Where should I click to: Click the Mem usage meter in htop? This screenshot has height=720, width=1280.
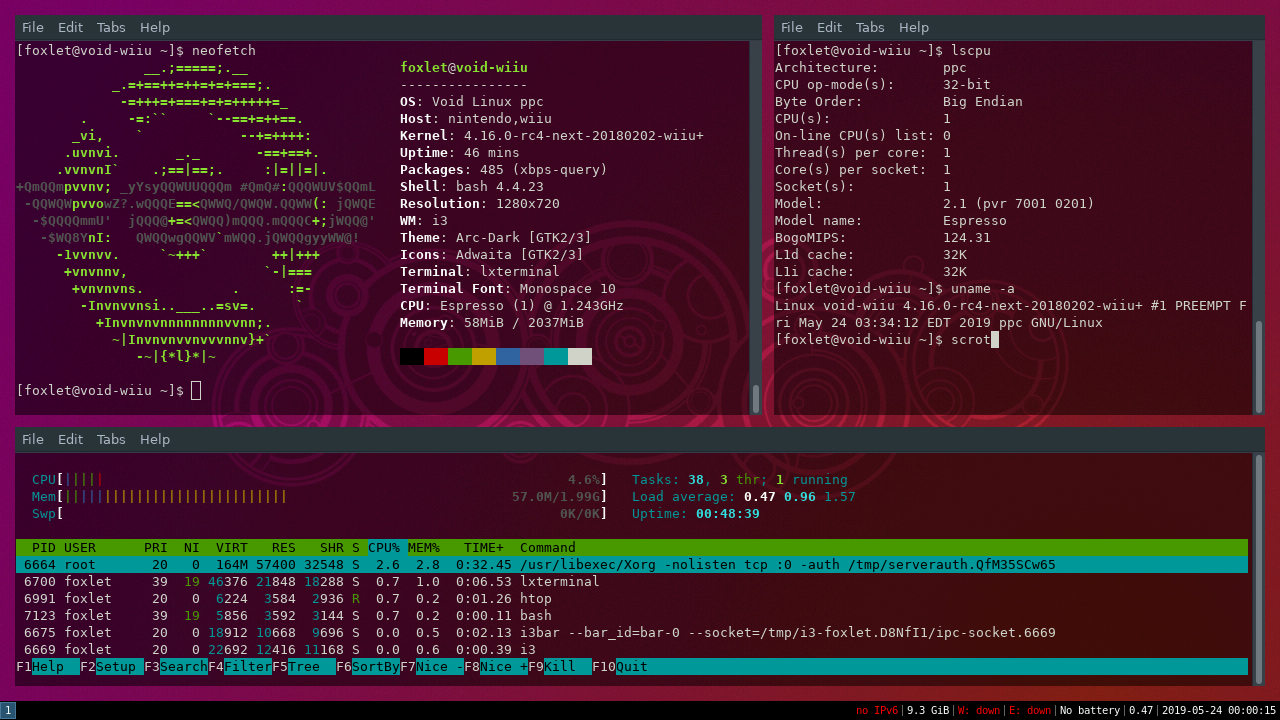(320, 497)
